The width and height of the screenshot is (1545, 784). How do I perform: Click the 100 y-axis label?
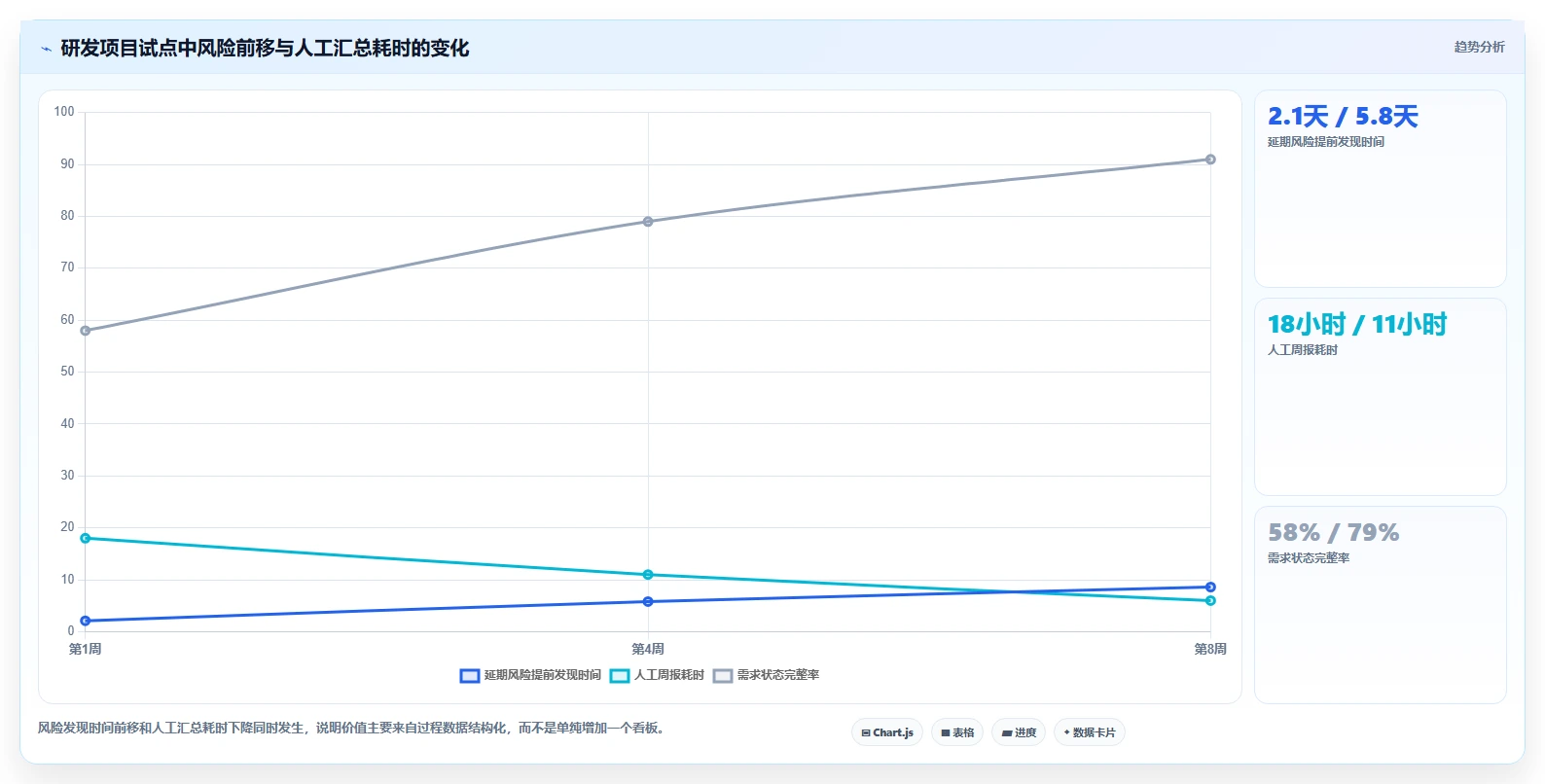point(64,112)
